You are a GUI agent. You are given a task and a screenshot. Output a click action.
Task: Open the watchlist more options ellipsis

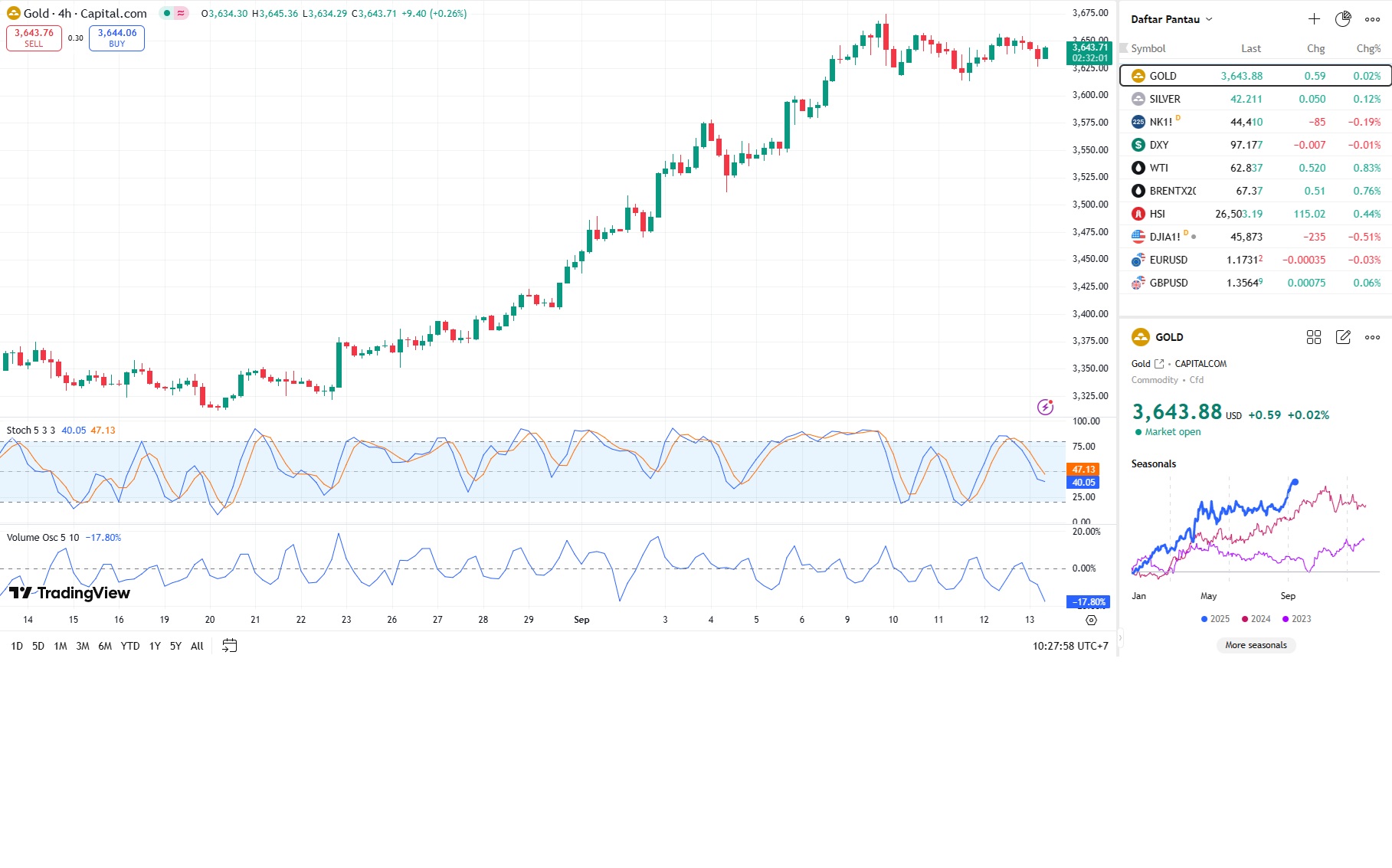coord(1372,19)
